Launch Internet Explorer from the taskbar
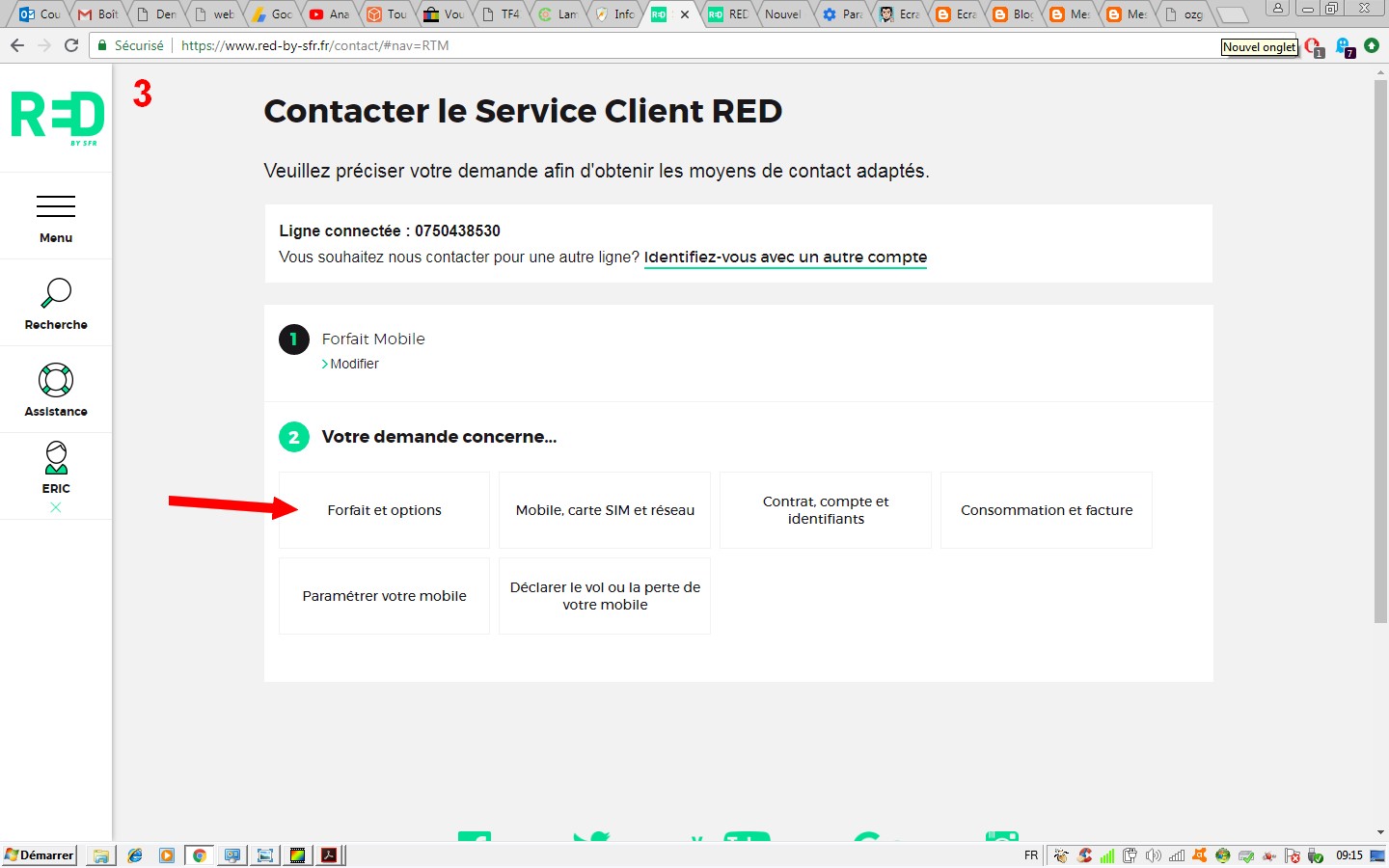Screen dimensions: 1389x868 pos(135,855)
